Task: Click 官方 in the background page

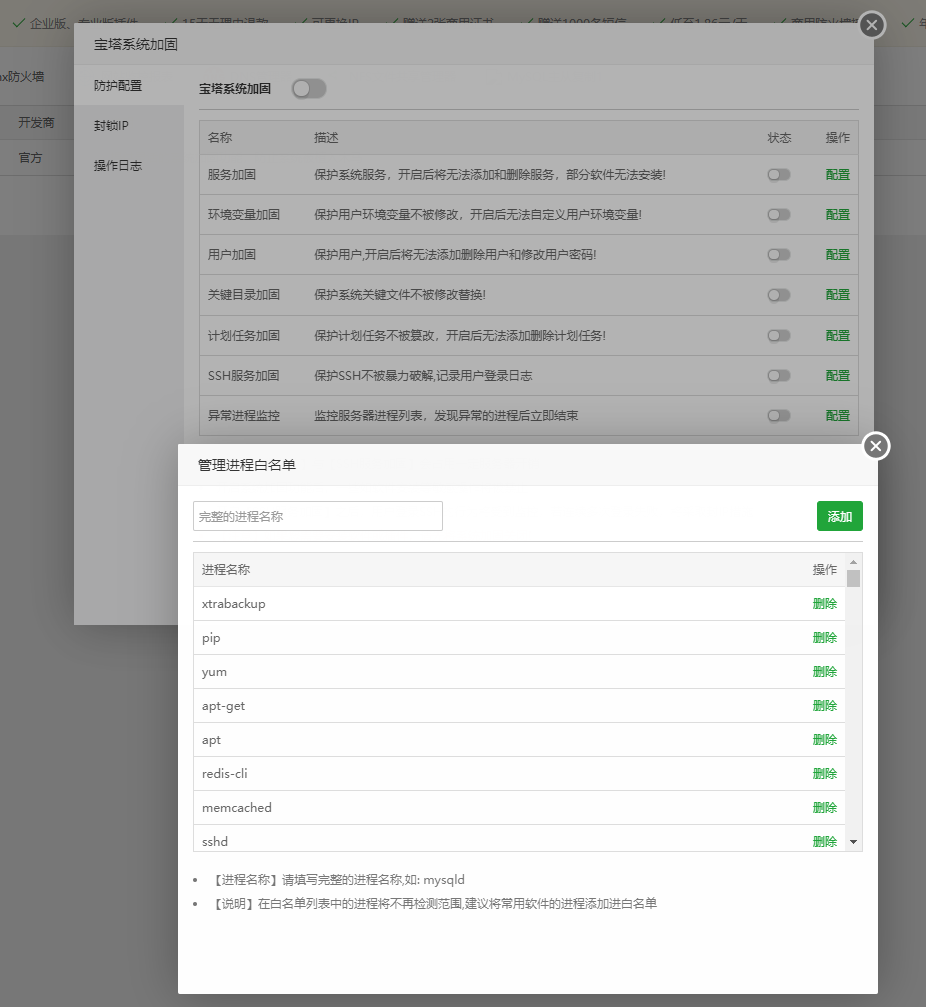Action: click(x=30, y=158)
